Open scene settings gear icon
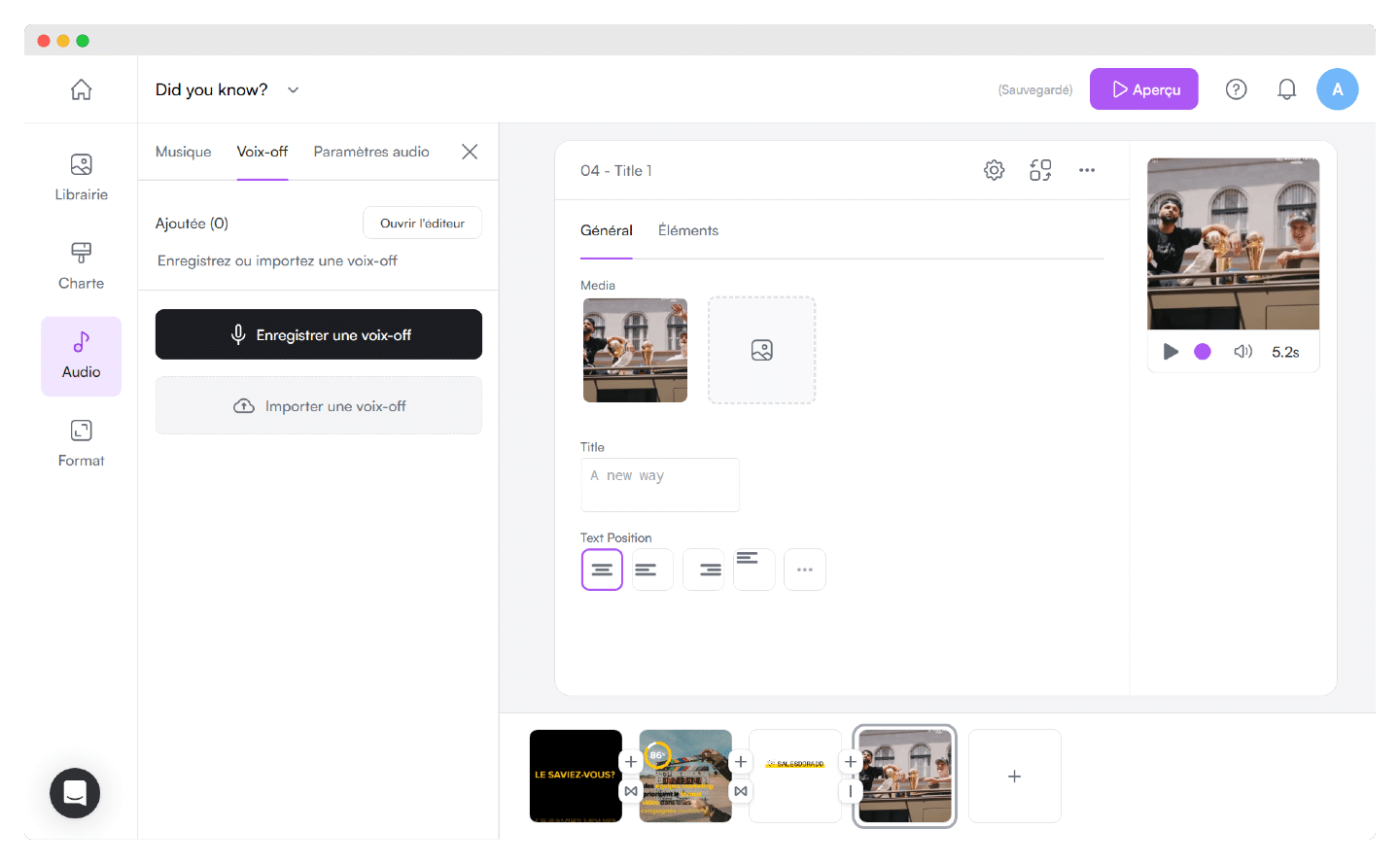The height and width of the screenshot is (864, 1400). (994, 170)
